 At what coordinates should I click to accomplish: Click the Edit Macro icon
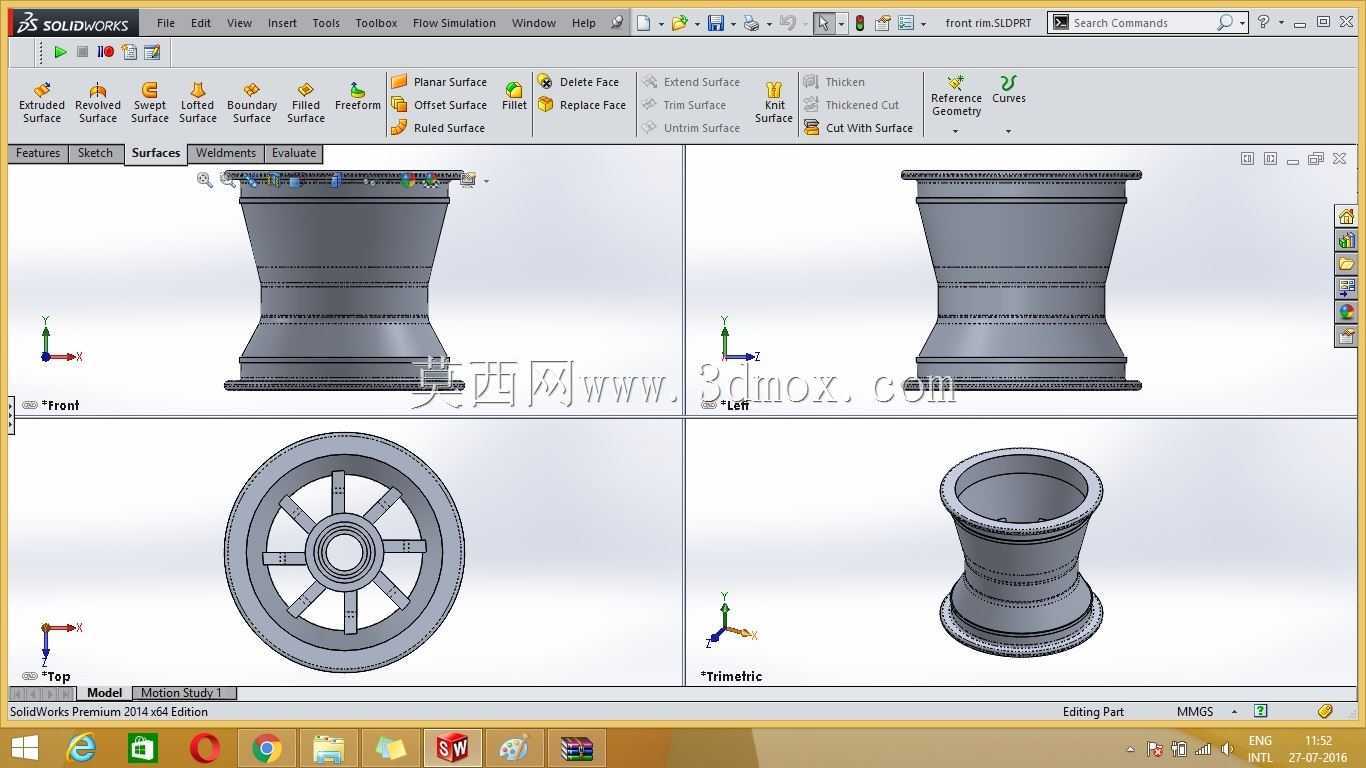pyautogui.click(x=152, y=52)
